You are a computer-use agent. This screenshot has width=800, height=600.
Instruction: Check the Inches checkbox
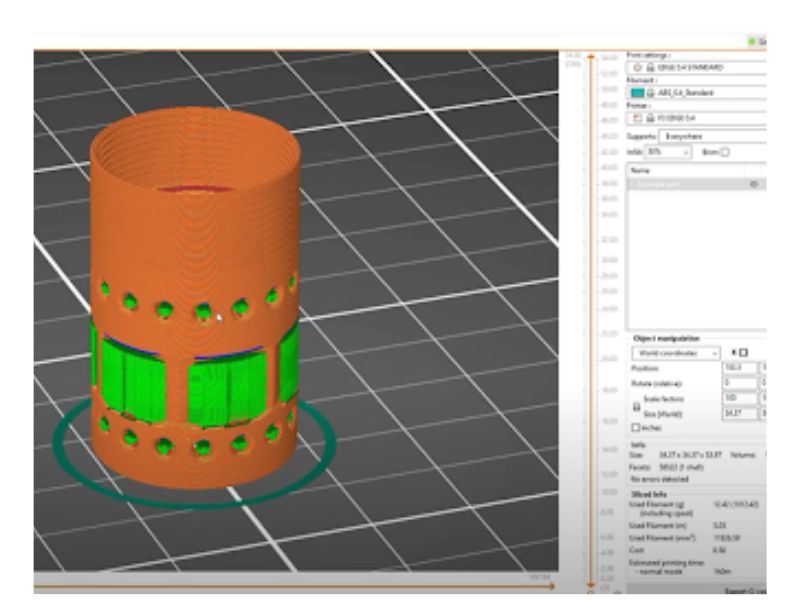(x=634, y=426)
